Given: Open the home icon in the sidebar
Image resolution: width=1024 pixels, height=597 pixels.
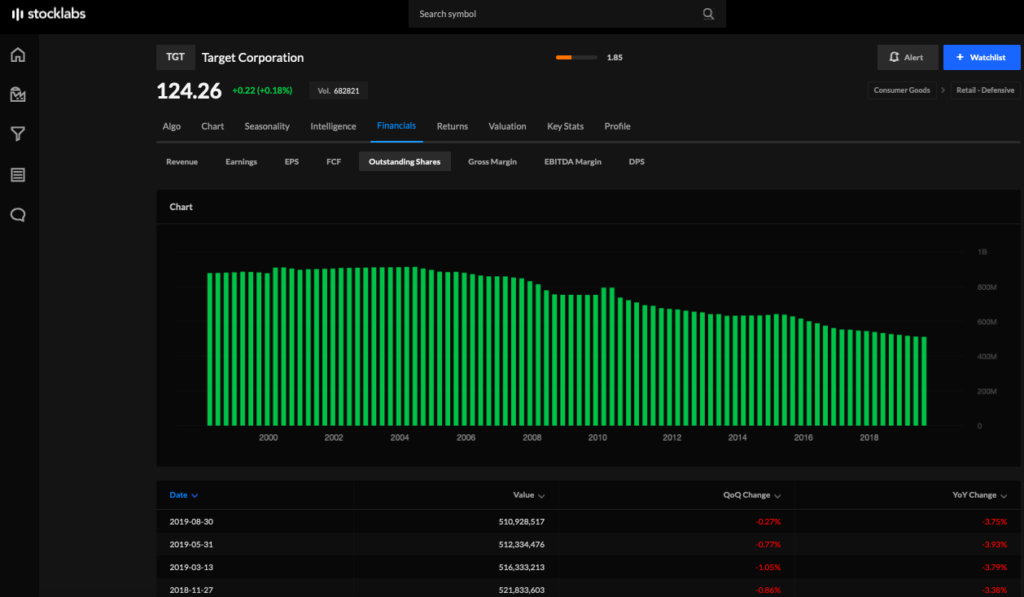Looking at the screenshot, I should point(18,55).
